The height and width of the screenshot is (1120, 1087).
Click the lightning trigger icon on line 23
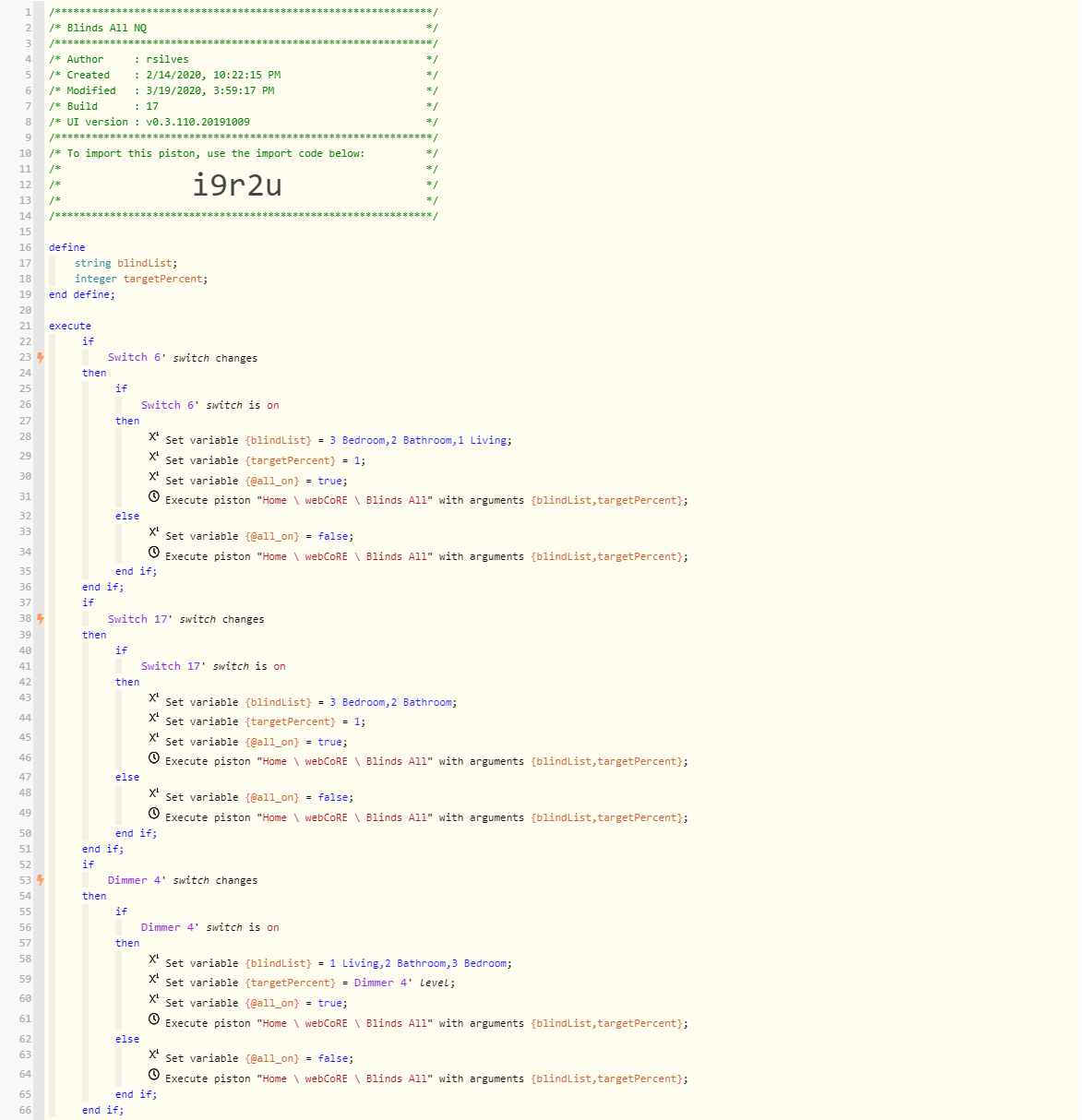[x=41, y=357]
